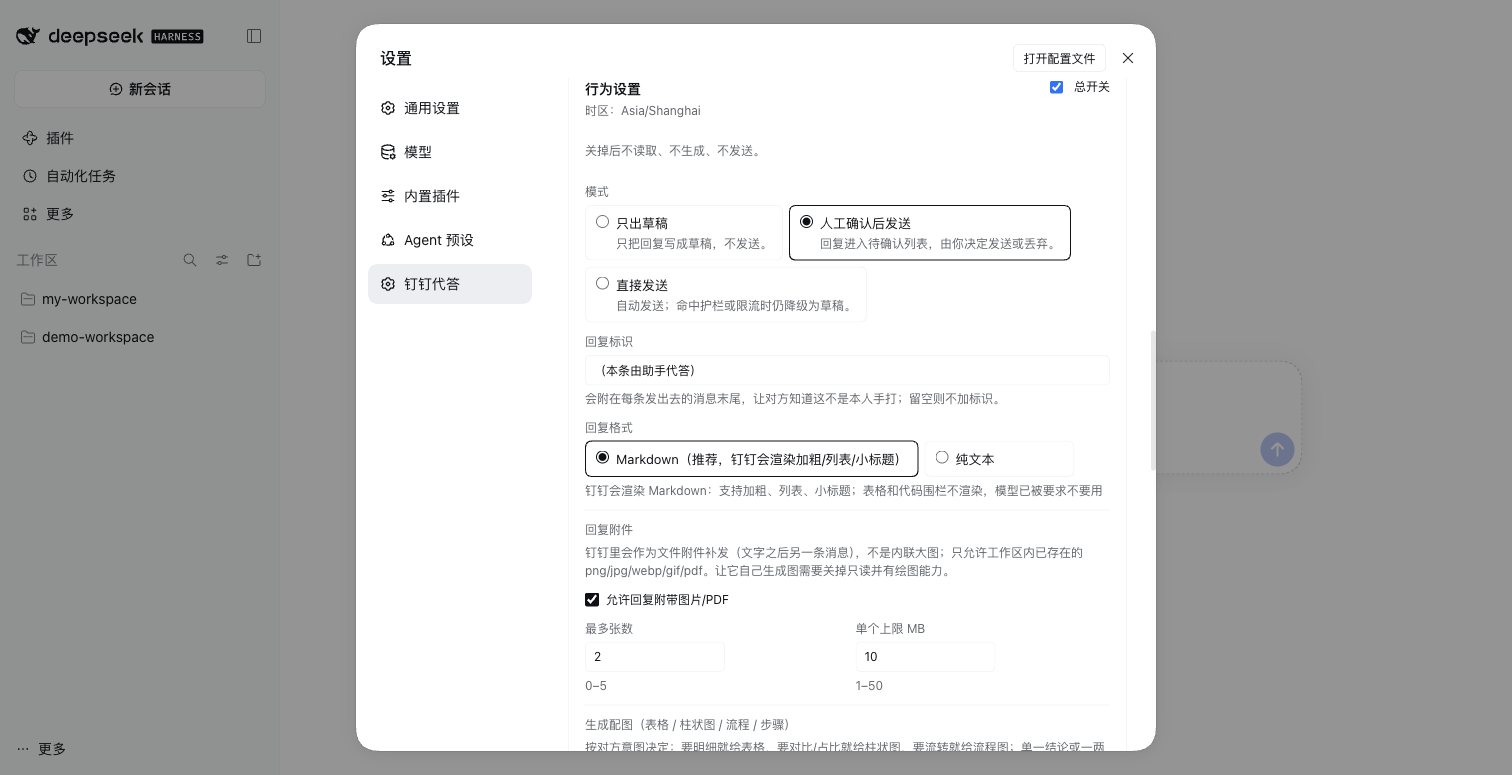Select Agent 预设 settings tab
Image resolution: width=1512 pixels, height=775 pixels.
[x=450, y=240]
